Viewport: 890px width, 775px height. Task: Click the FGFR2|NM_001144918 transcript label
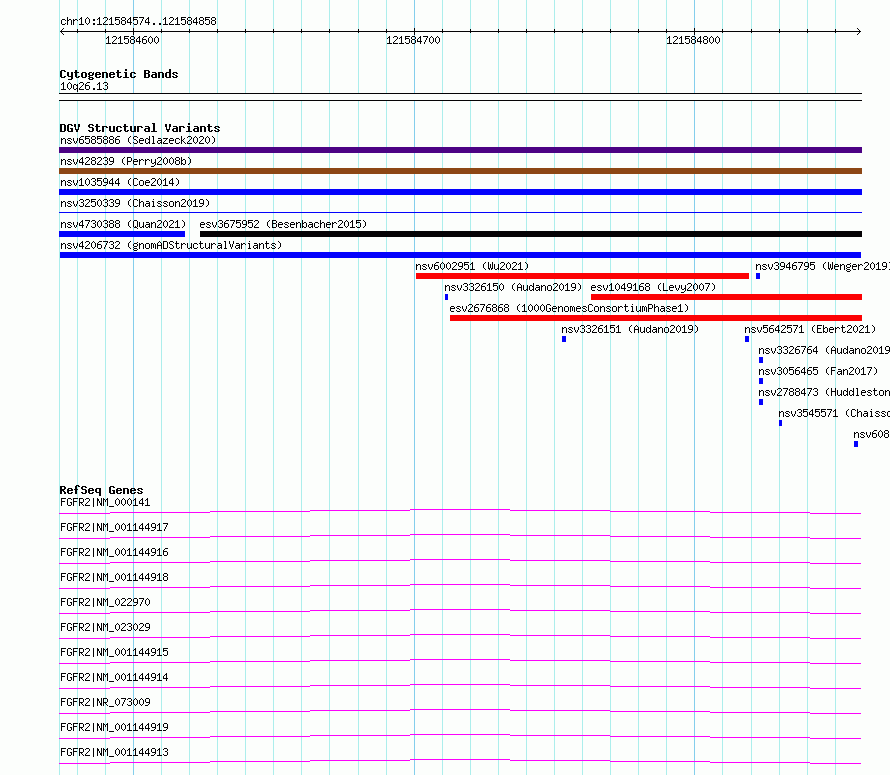pos(114,577)
